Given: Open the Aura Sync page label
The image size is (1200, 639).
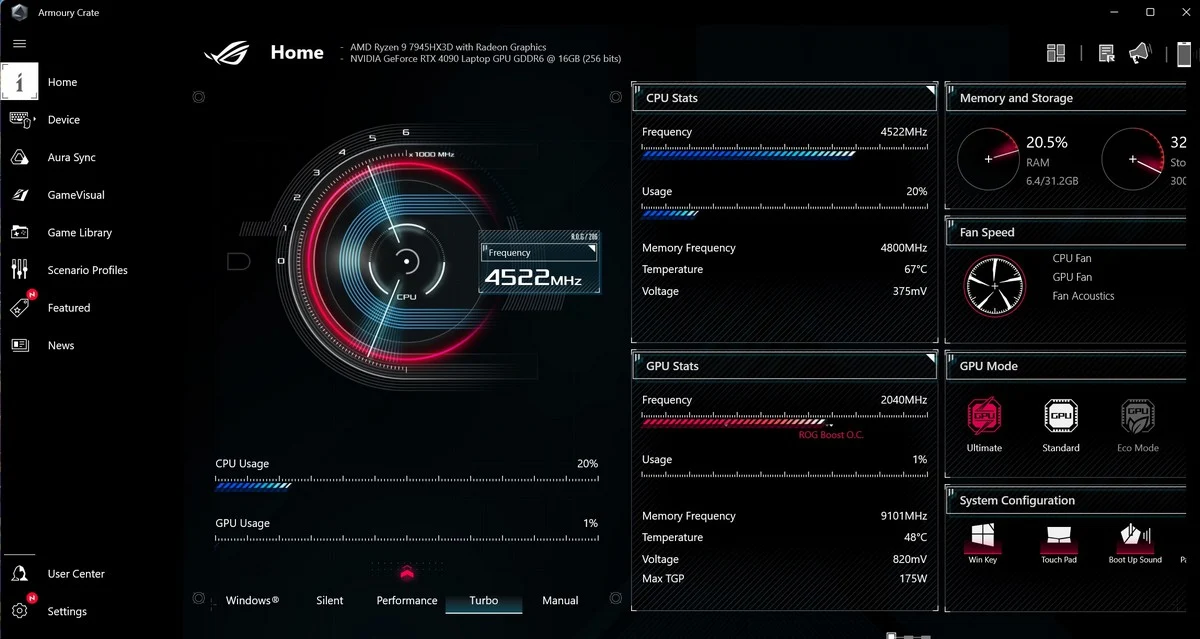Looking at the screenshot, I should [x=72, y=157].
